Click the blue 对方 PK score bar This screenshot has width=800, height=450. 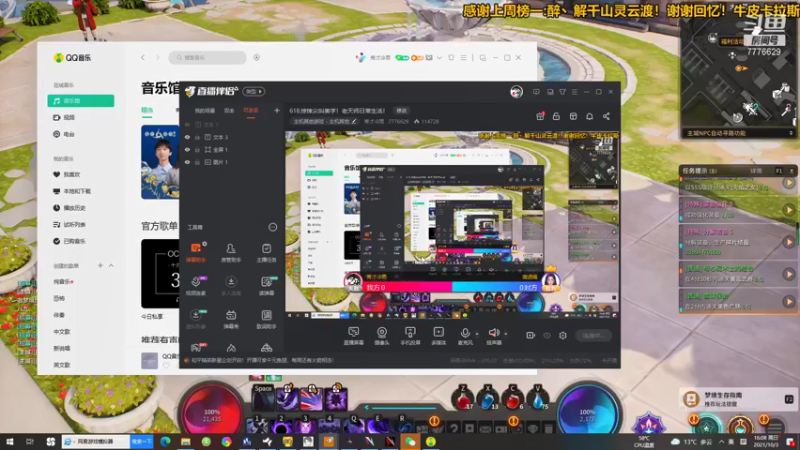[x=496, y=288]
